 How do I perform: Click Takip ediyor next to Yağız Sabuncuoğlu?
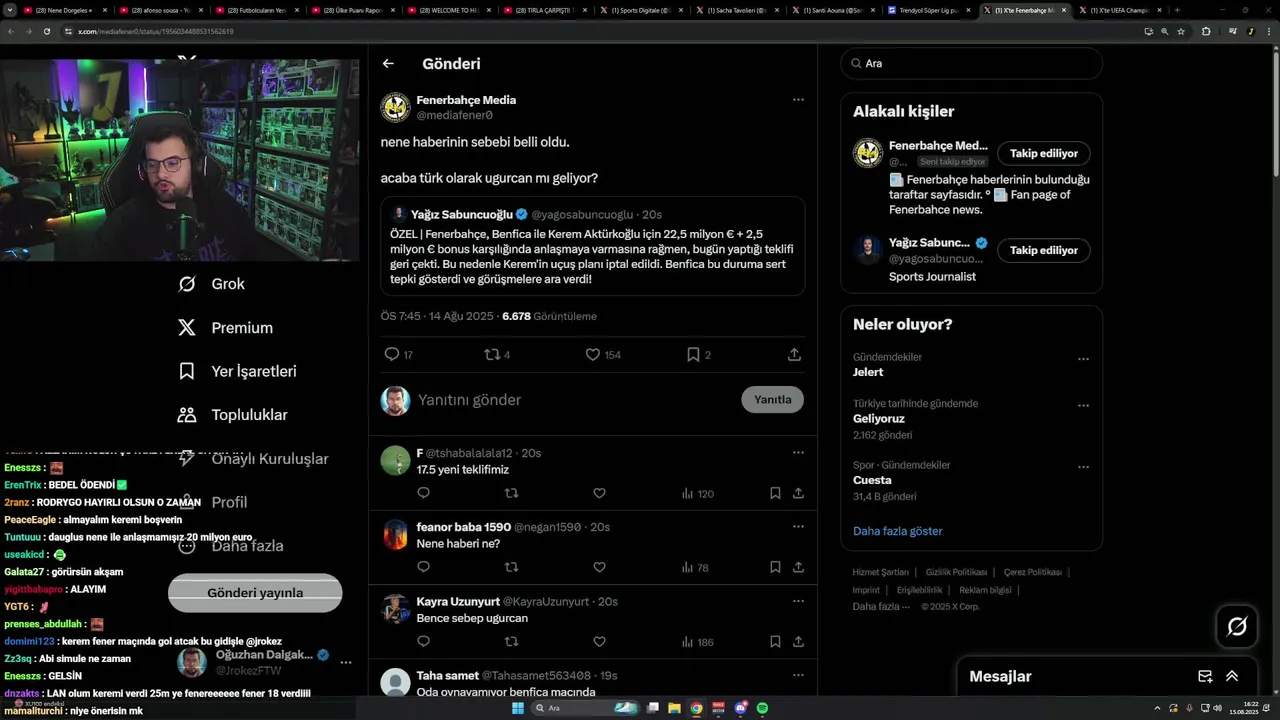(x=1044, y=250)
